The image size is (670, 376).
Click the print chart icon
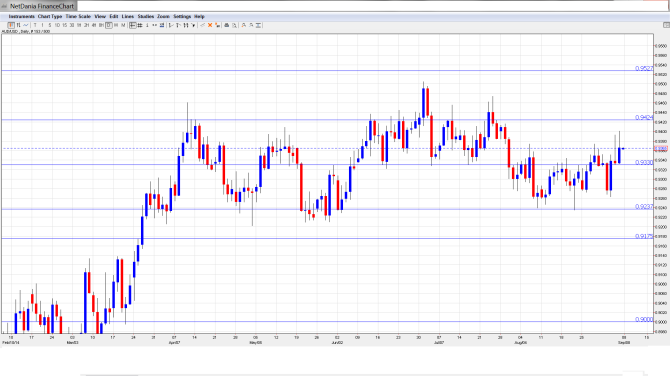(x=227, y=26)
